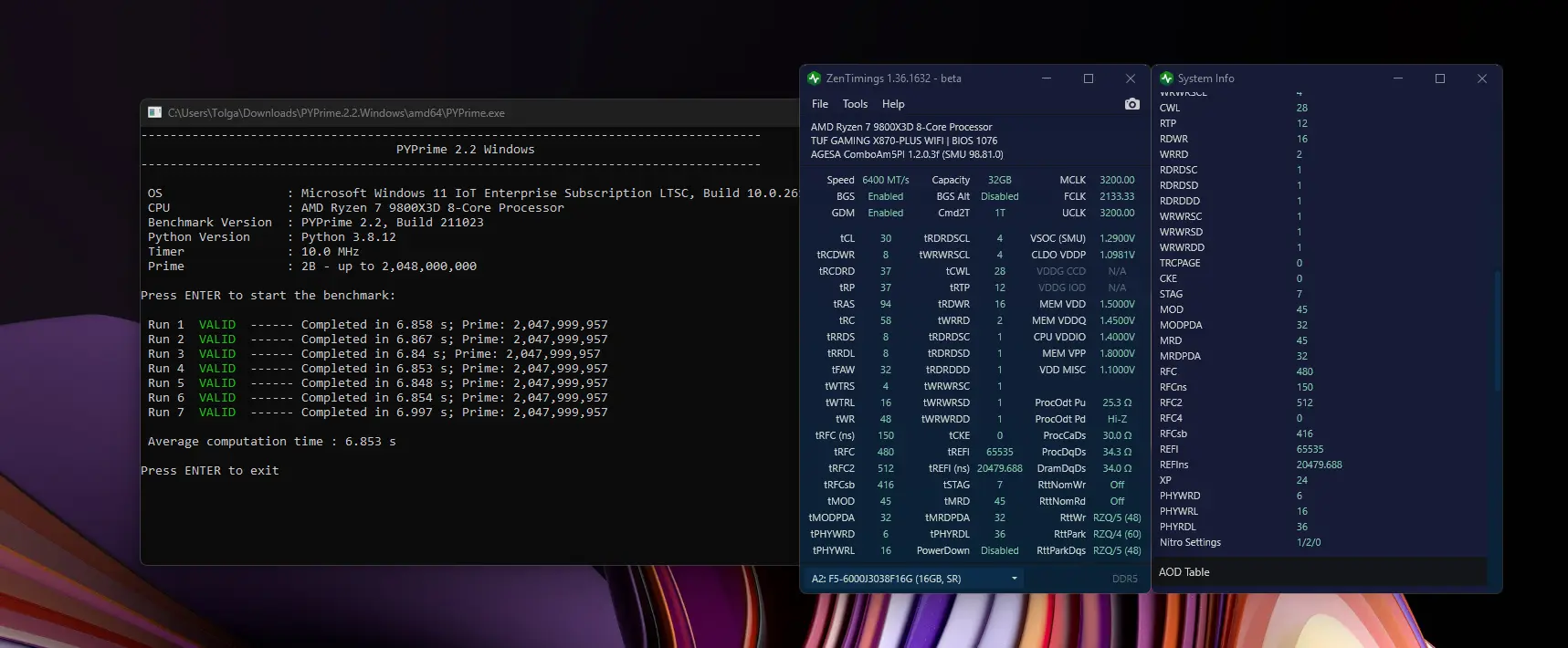Click the Run 1 result line in PYPrime
Image resolution: width=1568 pixels, height=648 pixels.
click(378, 325)
